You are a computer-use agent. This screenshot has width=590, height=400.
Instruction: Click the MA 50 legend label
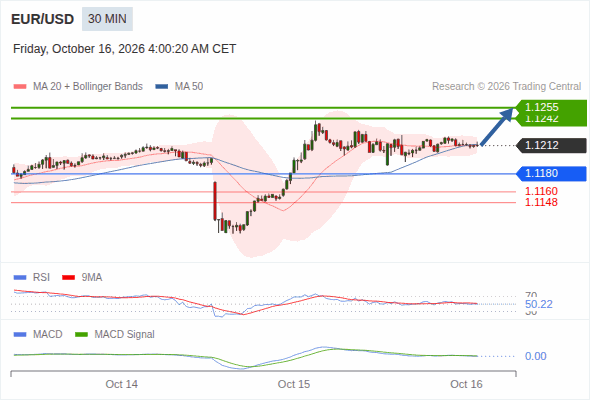[189, 87]
